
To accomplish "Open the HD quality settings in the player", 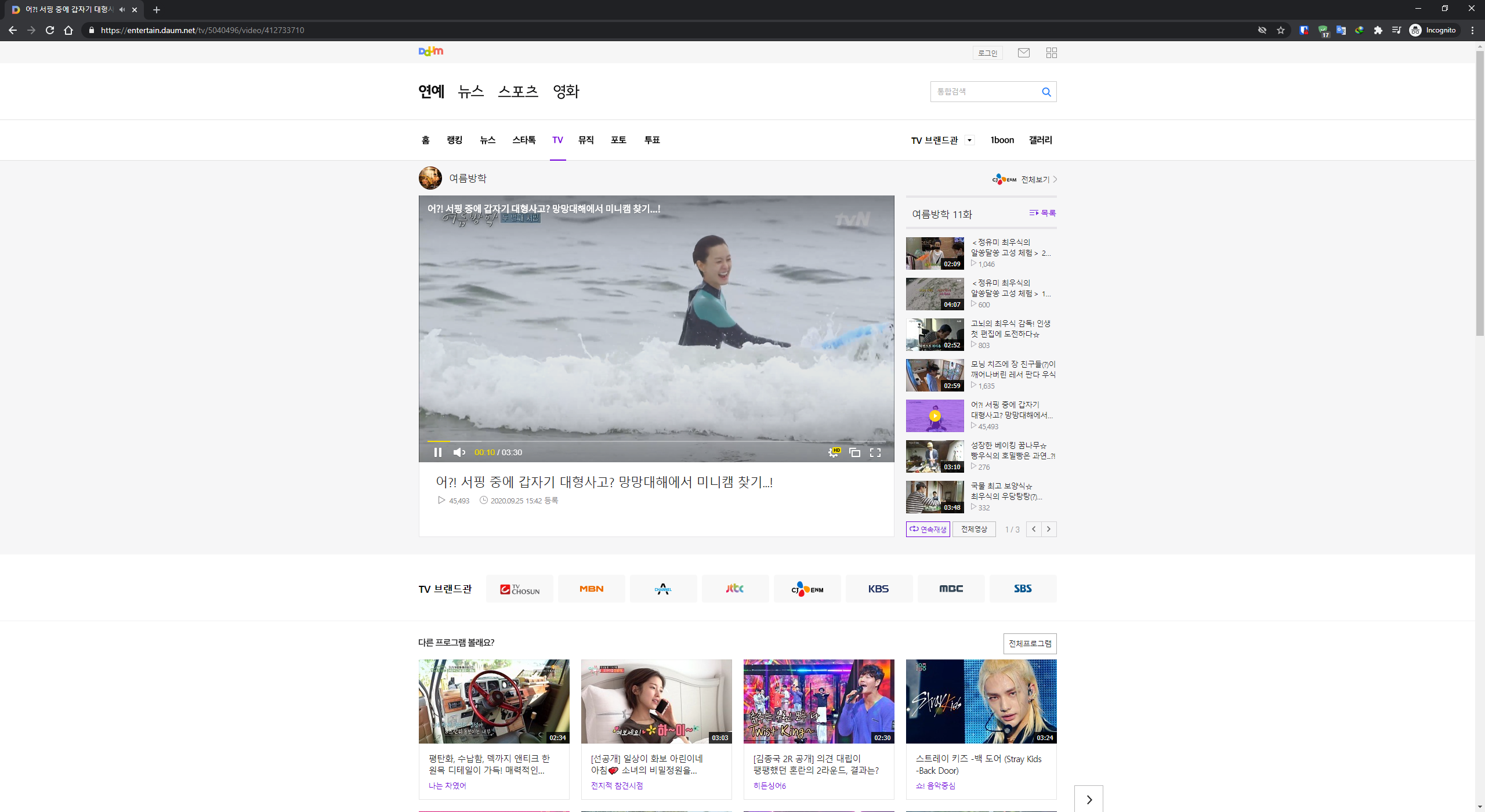I will point(834,452).
